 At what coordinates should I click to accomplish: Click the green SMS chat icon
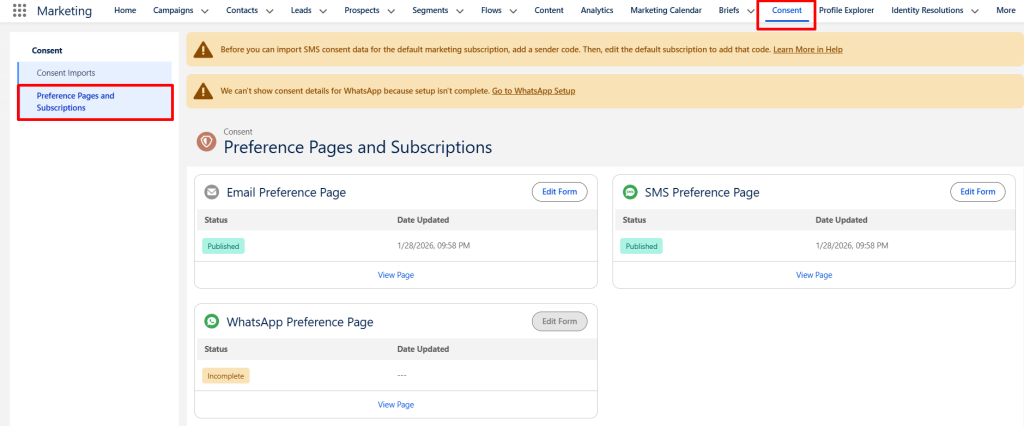click(x=630, y=192)
